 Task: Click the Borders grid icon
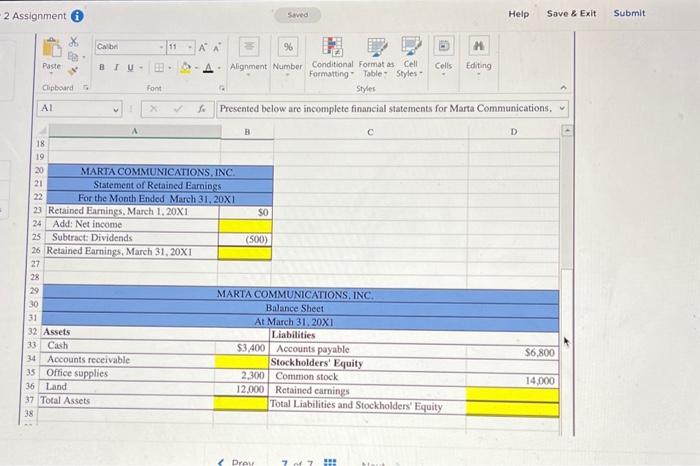[158, 67]
